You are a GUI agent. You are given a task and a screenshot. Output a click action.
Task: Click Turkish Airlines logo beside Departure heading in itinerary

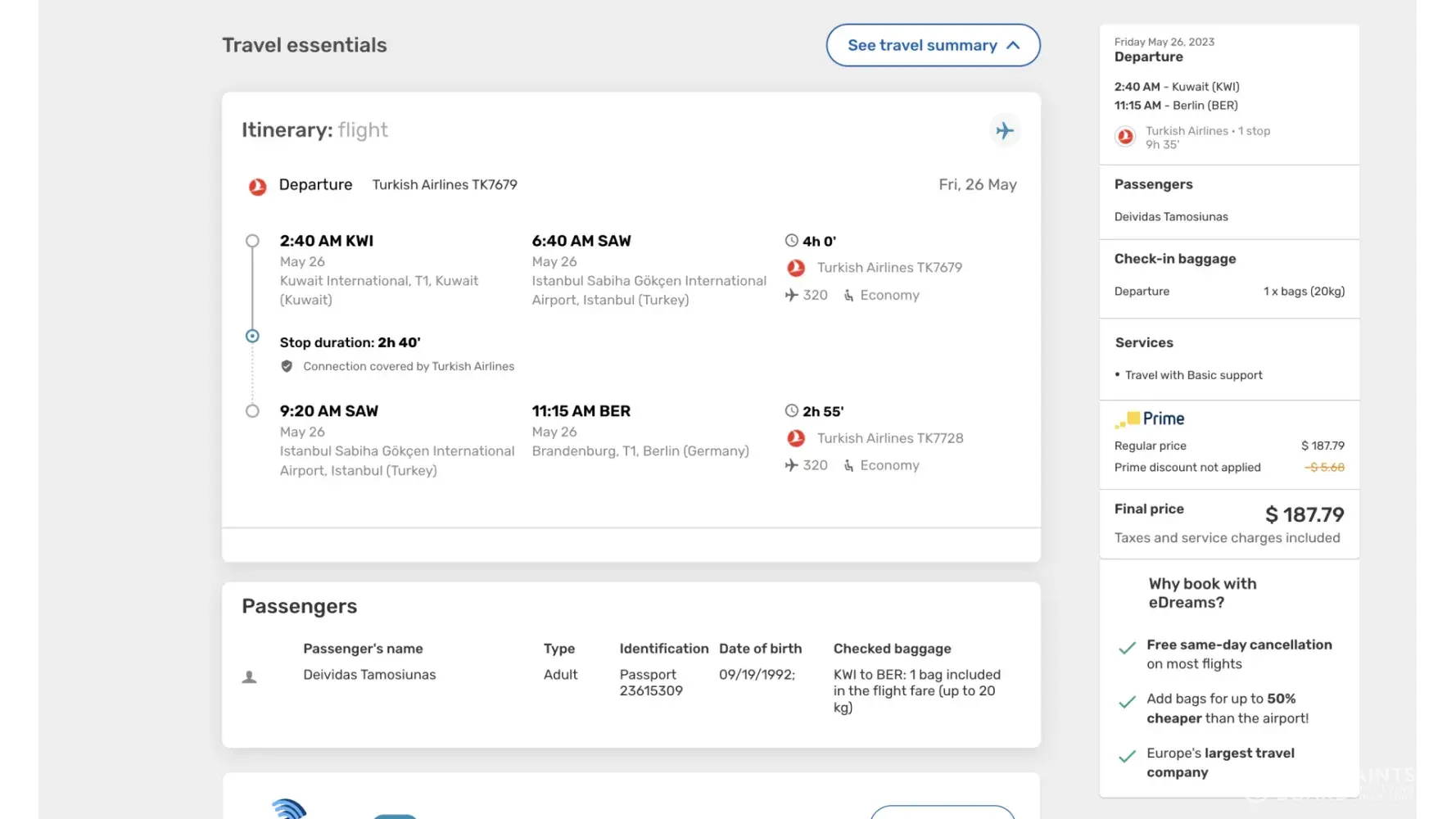click(257, 187)
